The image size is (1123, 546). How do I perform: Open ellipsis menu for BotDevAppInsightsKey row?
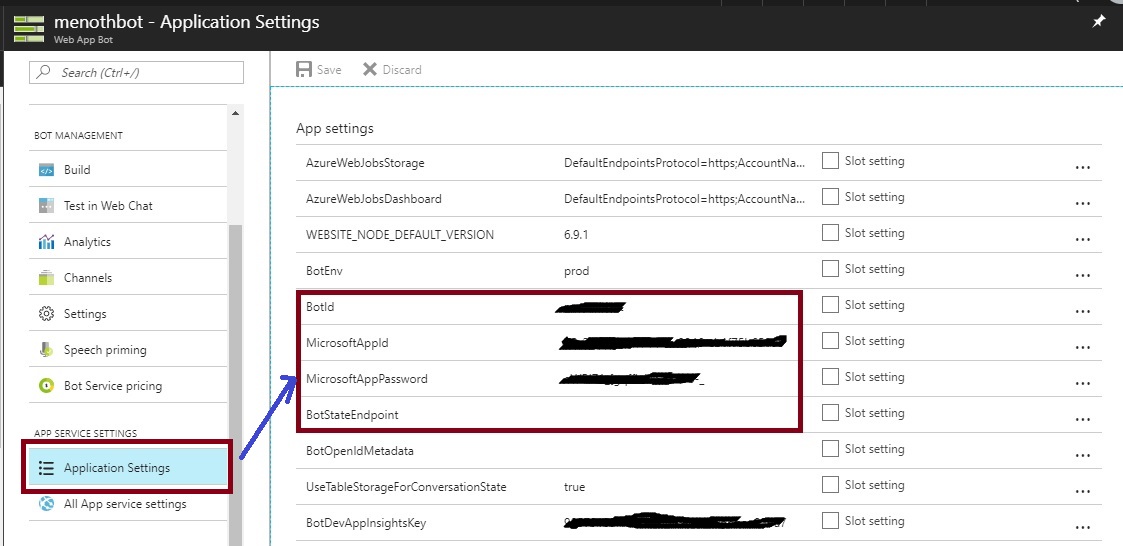coord(1082,528)
